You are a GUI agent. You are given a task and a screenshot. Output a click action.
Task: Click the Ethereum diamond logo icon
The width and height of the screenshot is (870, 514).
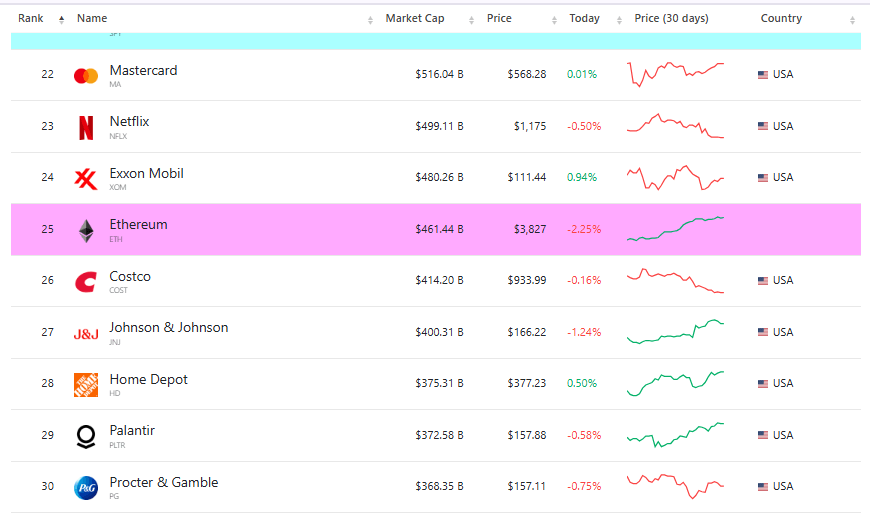(x=86, y=231)
